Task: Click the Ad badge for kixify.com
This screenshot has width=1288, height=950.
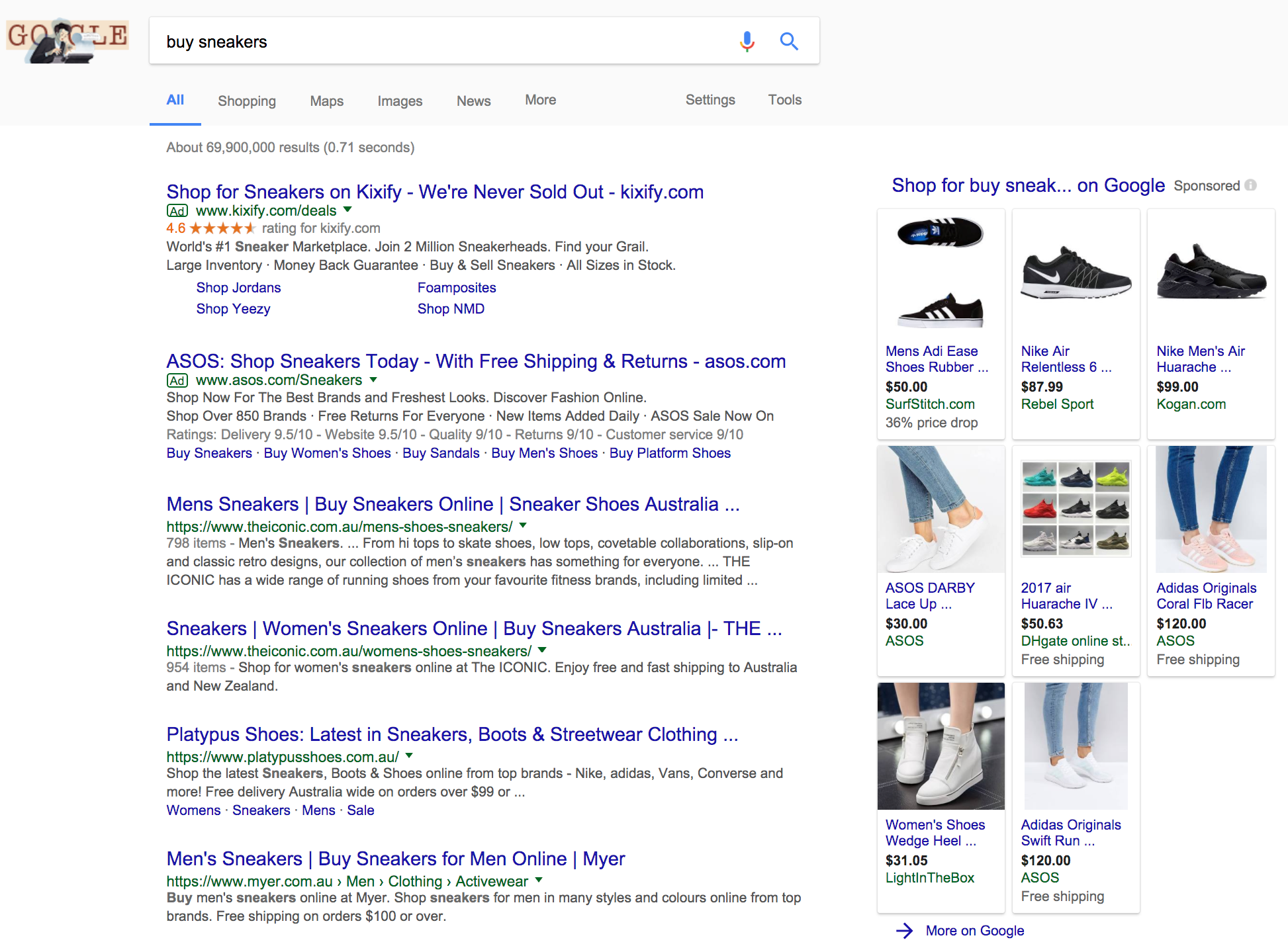Action: 177,211
